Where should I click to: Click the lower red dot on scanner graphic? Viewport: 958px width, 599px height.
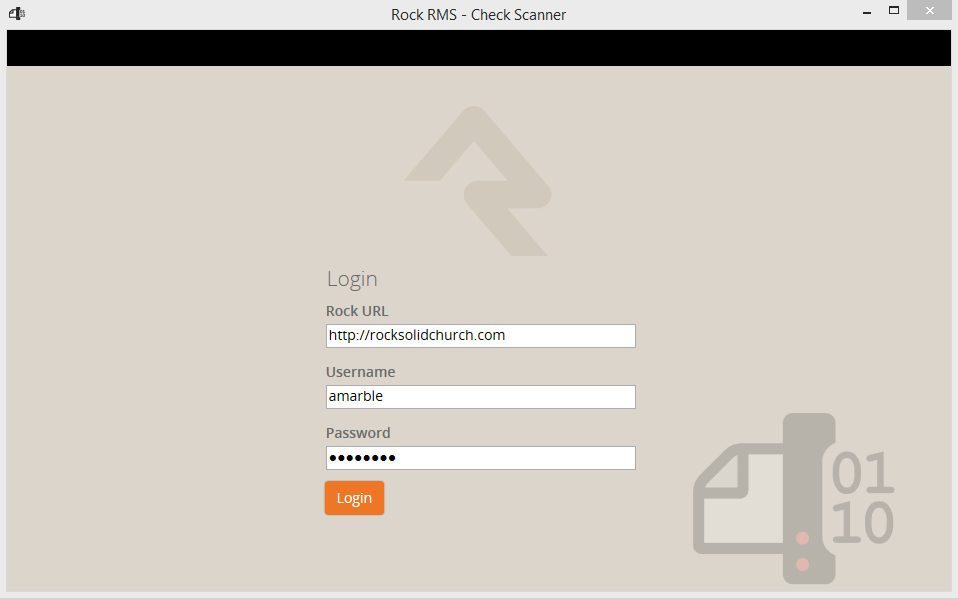click(802, 565)
